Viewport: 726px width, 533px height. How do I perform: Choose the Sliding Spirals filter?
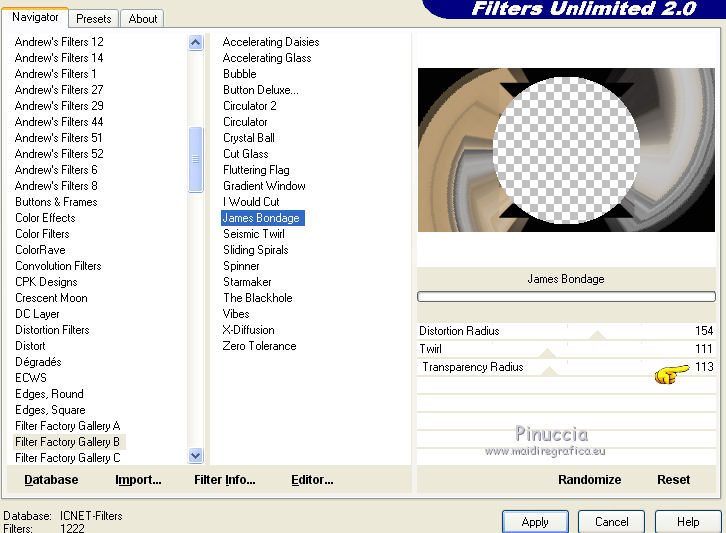pyautogui.click(x=256, y=250)
